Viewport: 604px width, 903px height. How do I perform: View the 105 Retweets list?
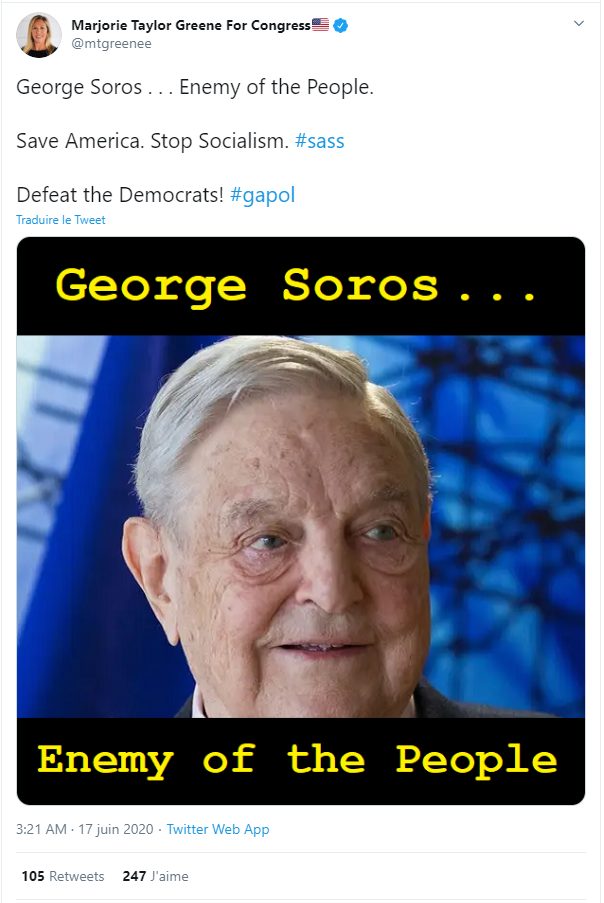[x=63, y=876]
